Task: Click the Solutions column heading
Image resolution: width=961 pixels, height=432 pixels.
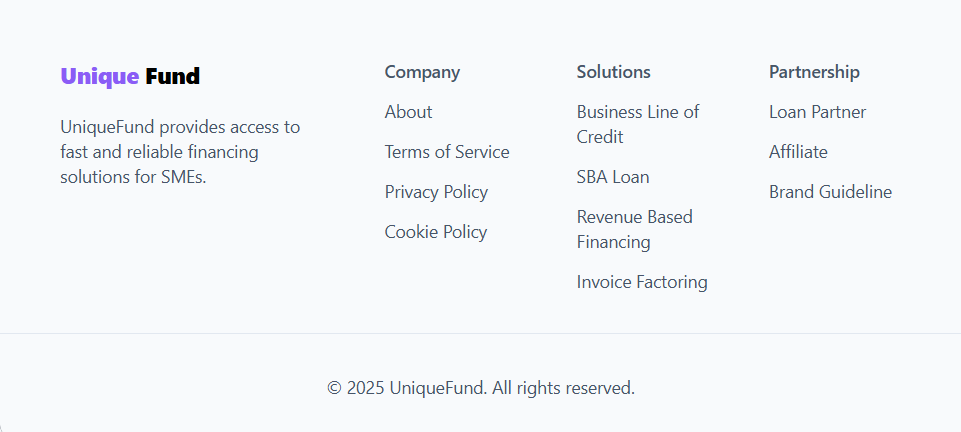Action: coord(613,72)
